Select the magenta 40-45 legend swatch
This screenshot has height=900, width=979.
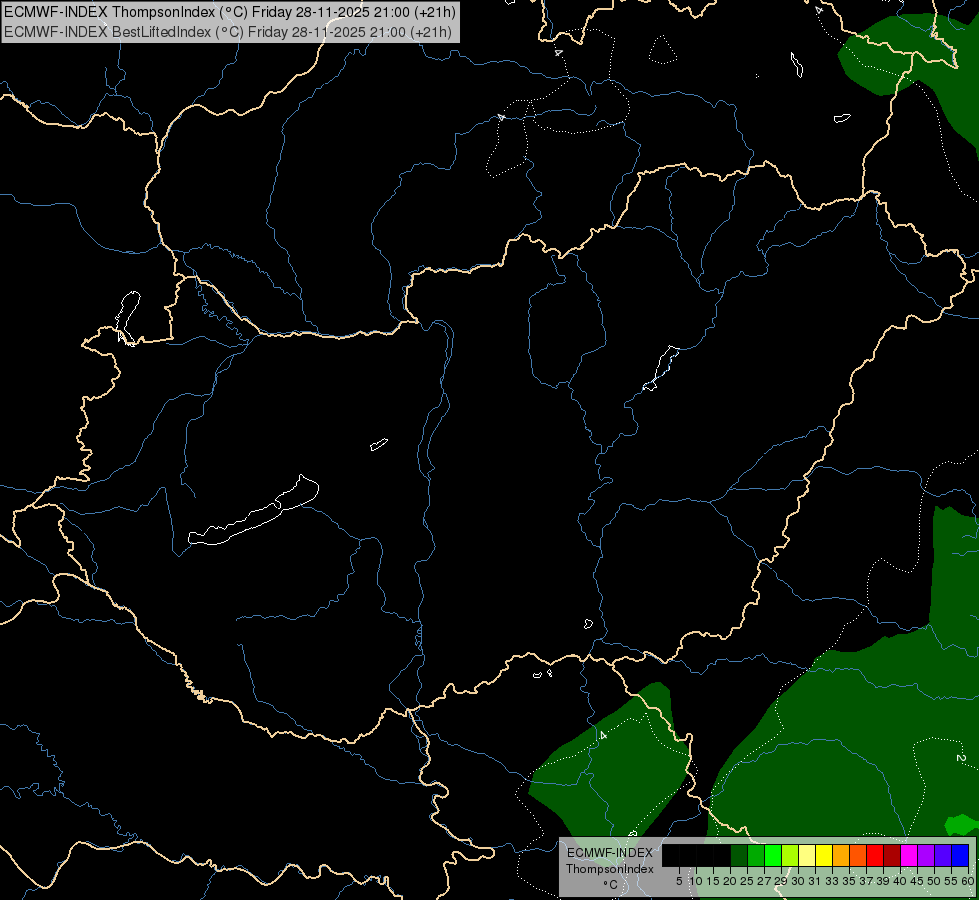click(909, 856)
